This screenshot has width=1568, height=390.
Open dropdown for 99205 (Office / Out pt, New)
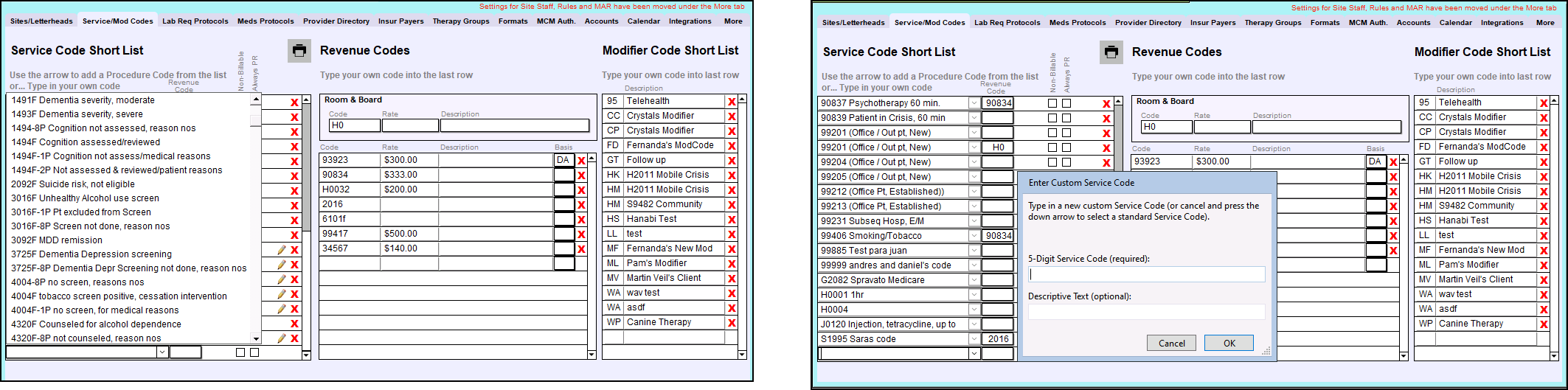point(974,177)
